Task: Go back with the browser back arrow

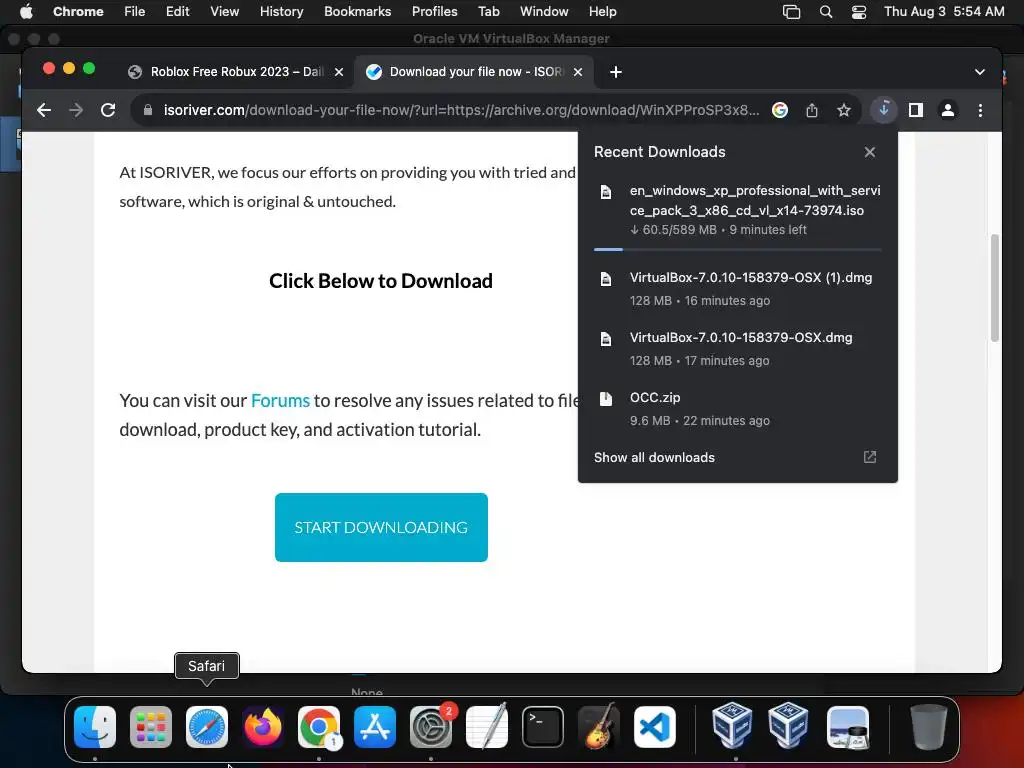Action: point(44,110)
